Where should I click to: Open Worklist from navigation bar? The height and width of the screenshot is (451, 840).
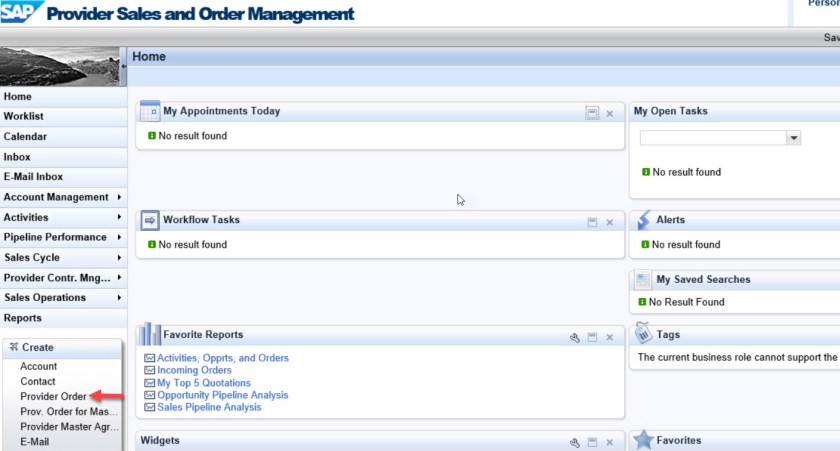(x=63, y=116)
